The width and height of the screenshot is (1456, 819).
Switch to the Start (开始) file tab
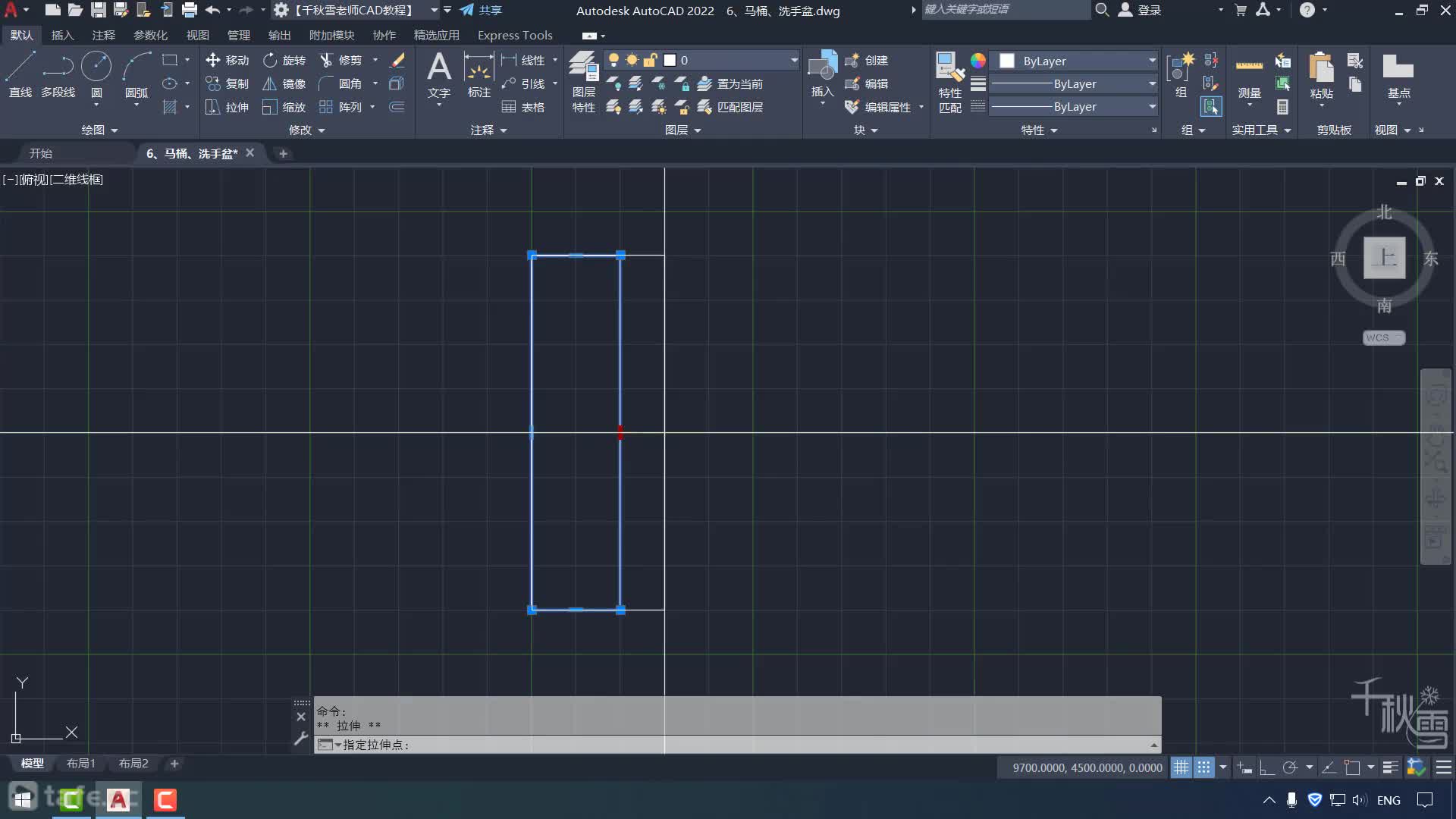point(41,153)
